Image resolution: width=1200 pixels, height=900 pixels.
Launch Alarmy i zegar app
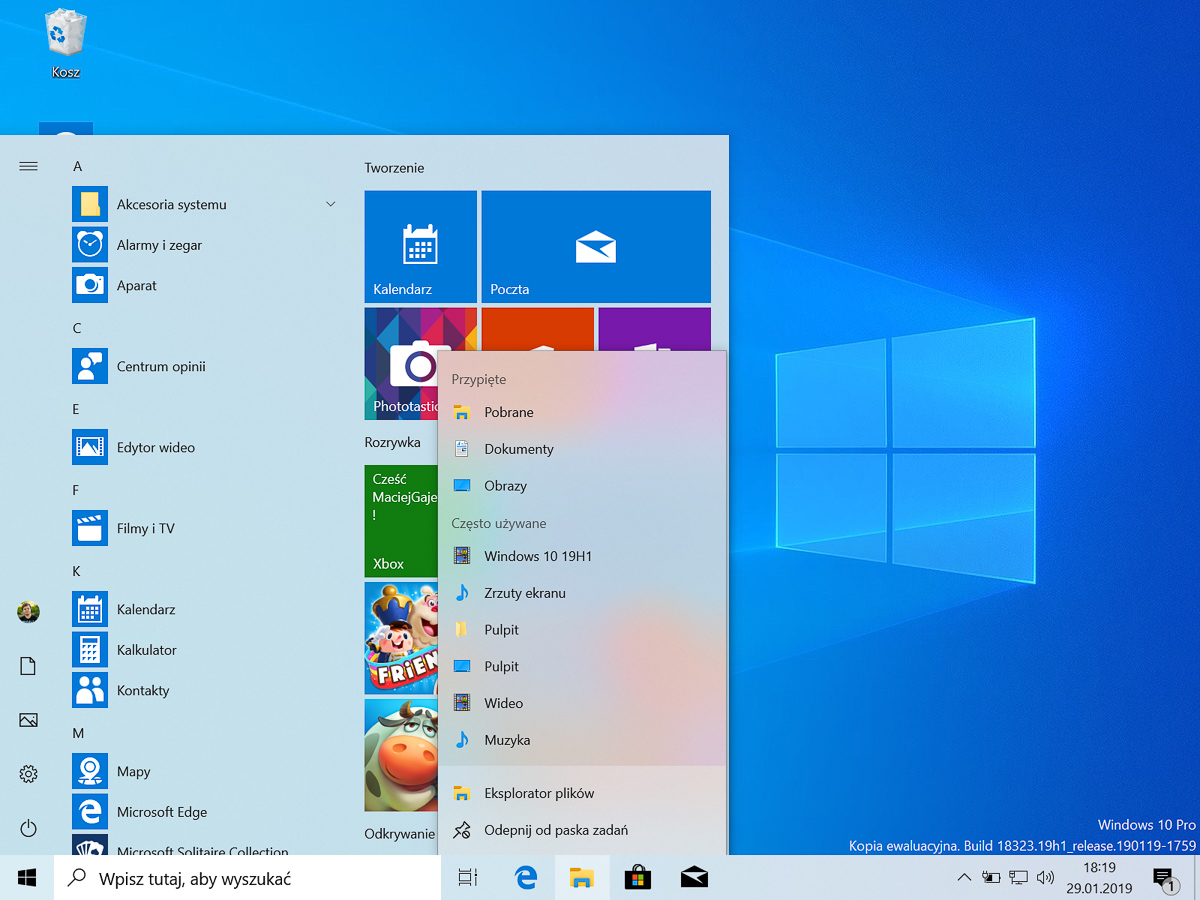click(x=205, y=245)
